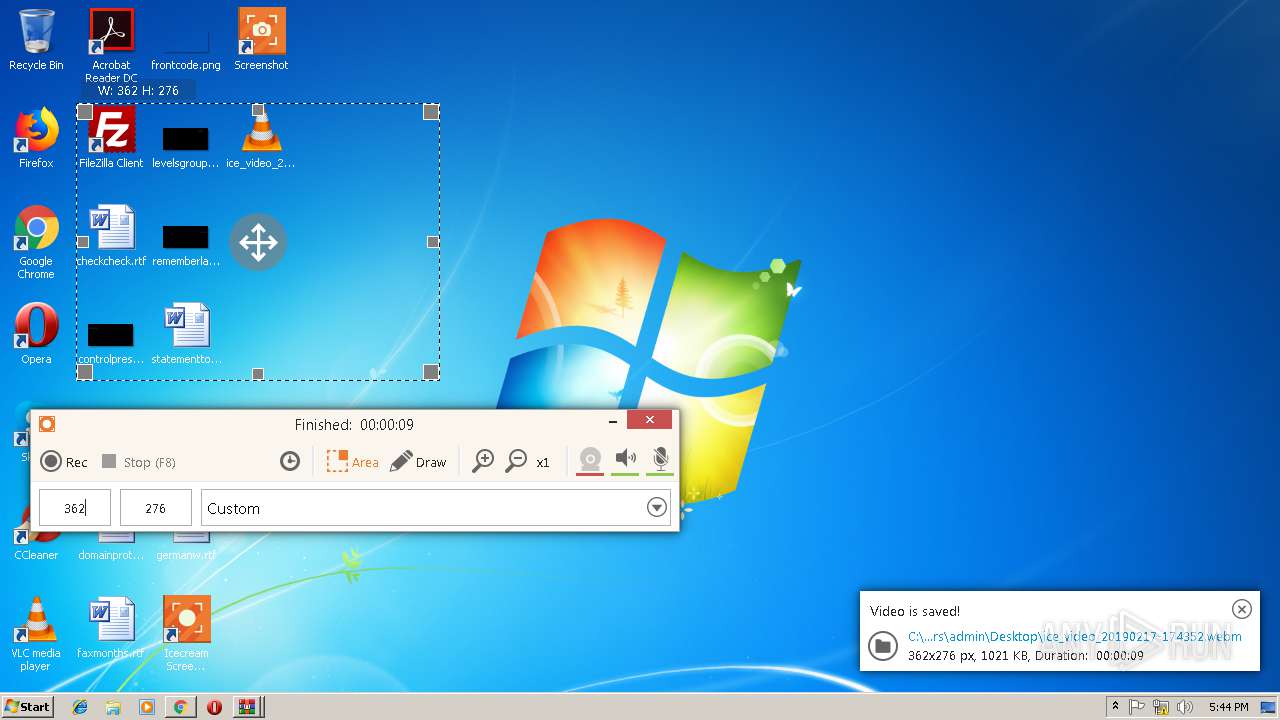
Task: Open FileZilla Client desktop shortcut
Action: click(x=111, y=138)
